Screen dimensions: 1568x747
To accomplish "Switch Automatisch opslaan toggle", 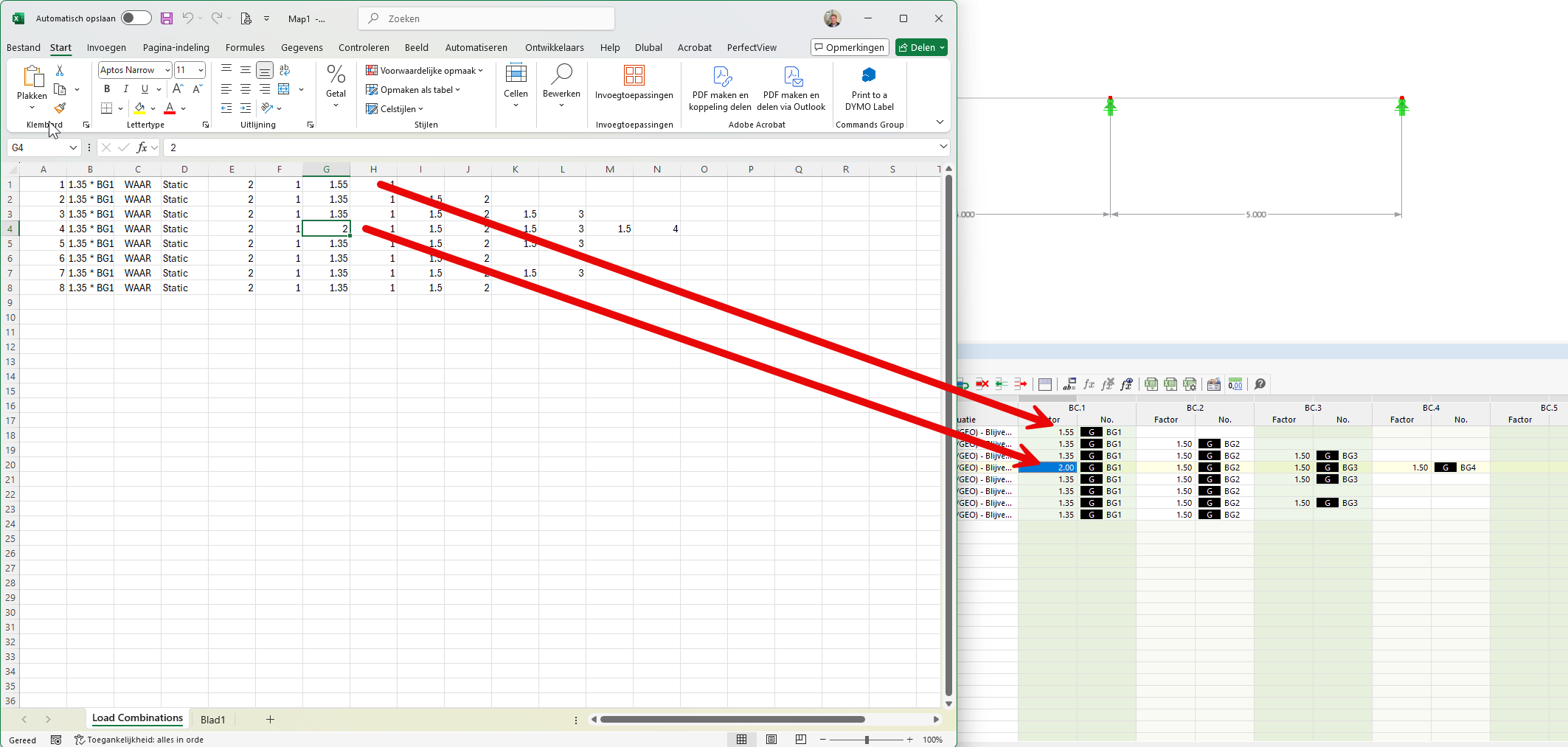I will (136, 18).
